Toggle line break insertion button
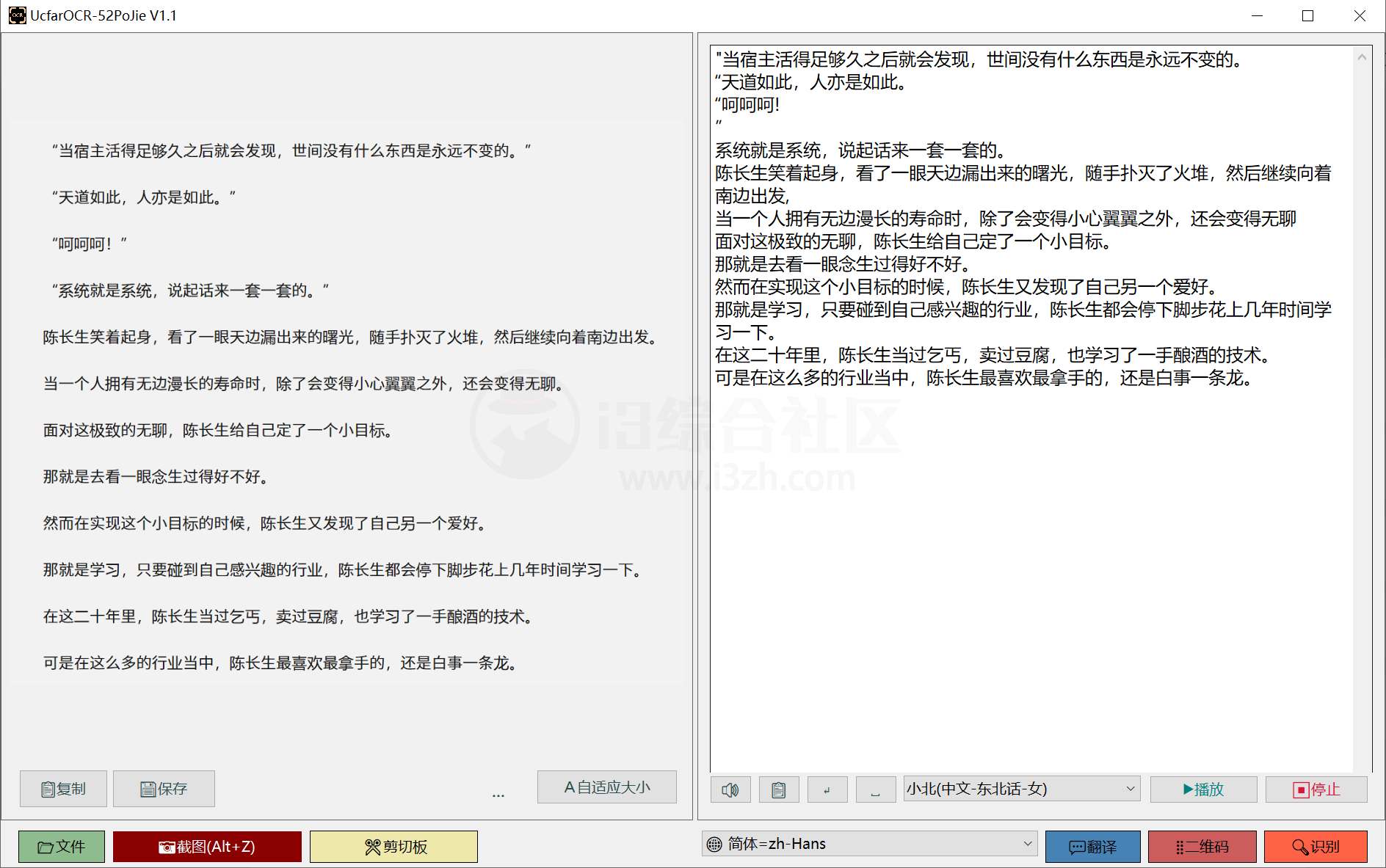 [x=827, y=789]
